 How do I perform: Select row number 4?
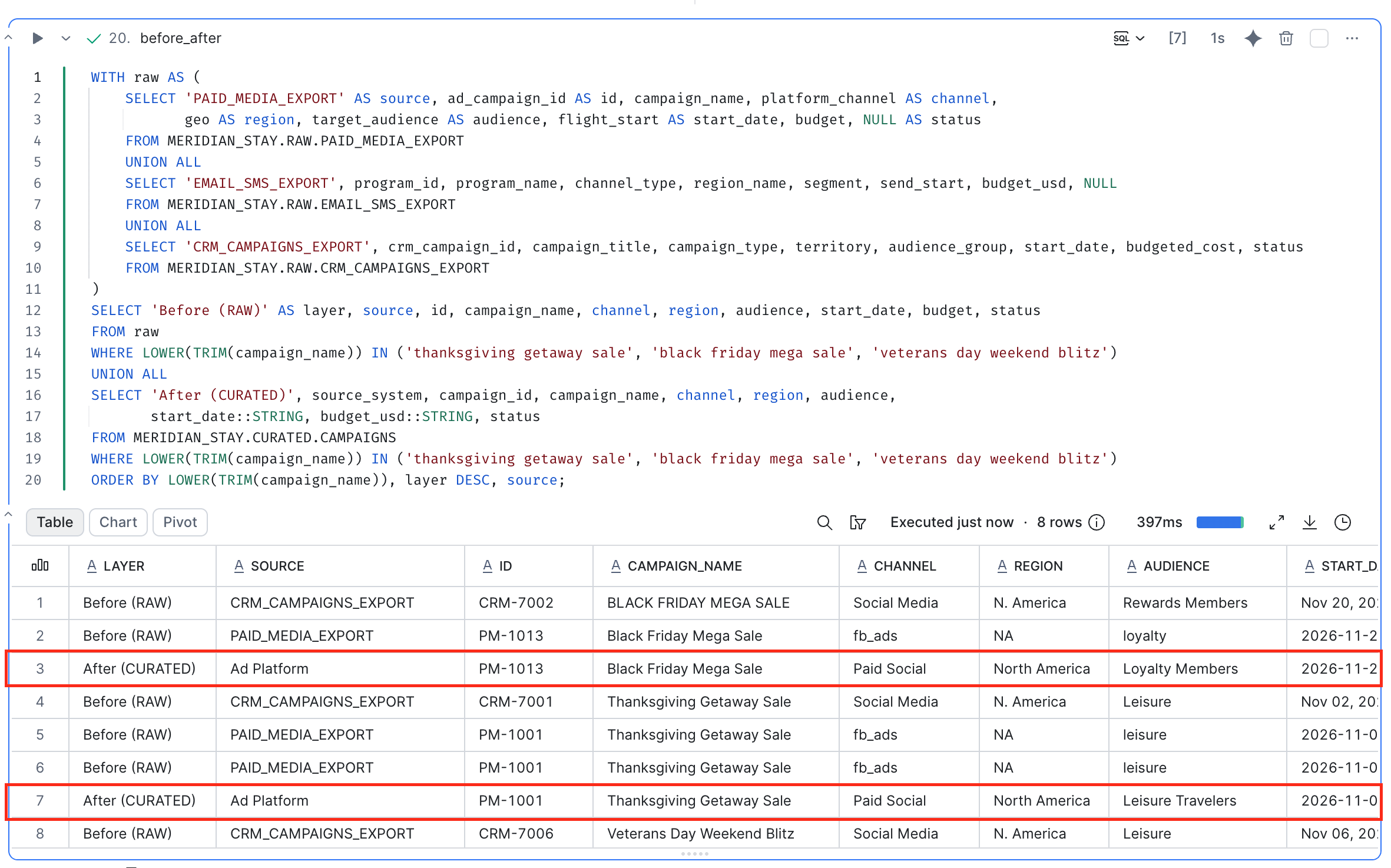(40, 702)
